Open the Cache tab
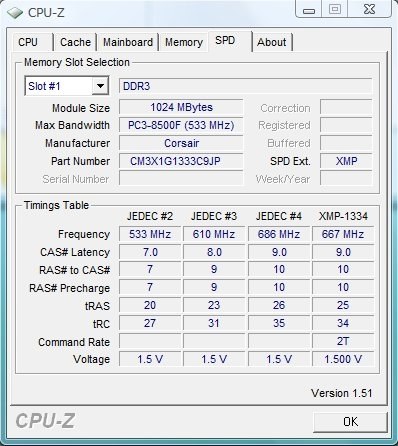398x446 pixels. click(x=75, y=42)
